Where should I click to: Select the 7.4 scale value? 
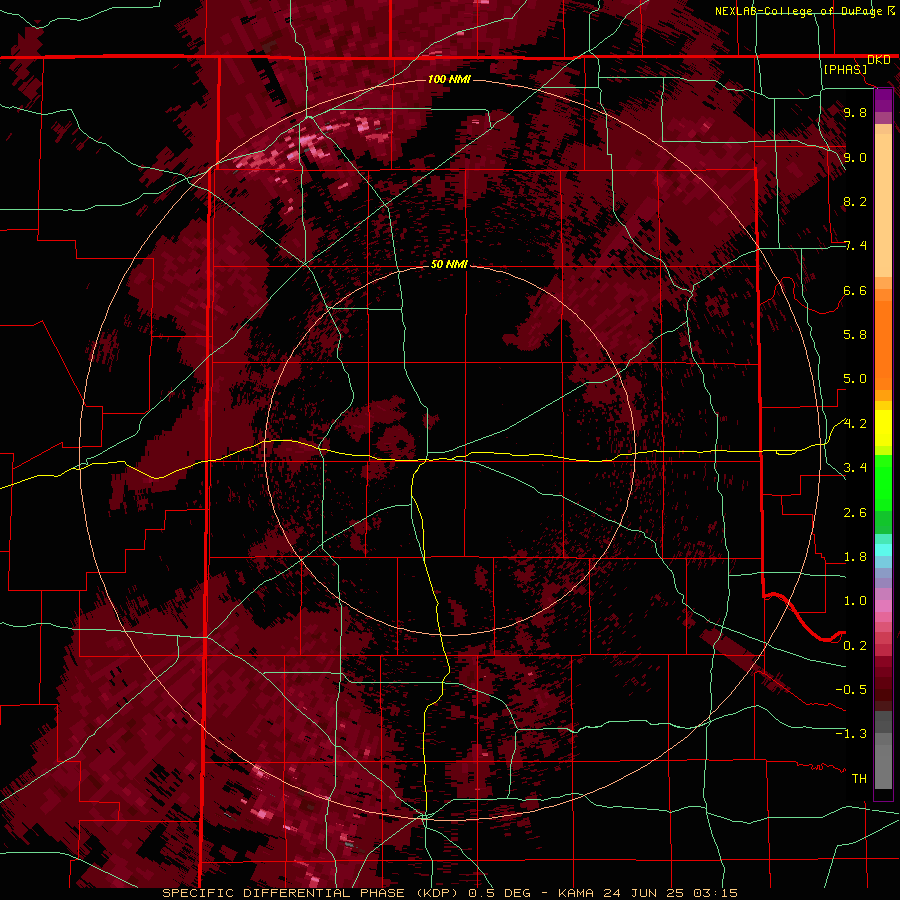pos(855,246)
